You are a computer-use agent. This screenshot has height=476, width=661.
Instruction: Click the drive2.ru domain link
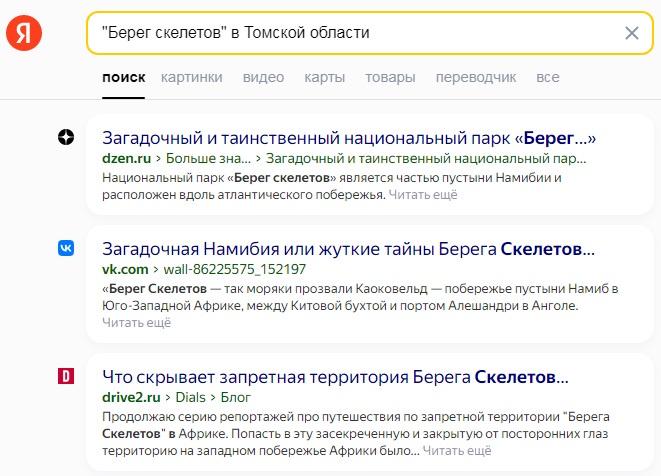131,397
